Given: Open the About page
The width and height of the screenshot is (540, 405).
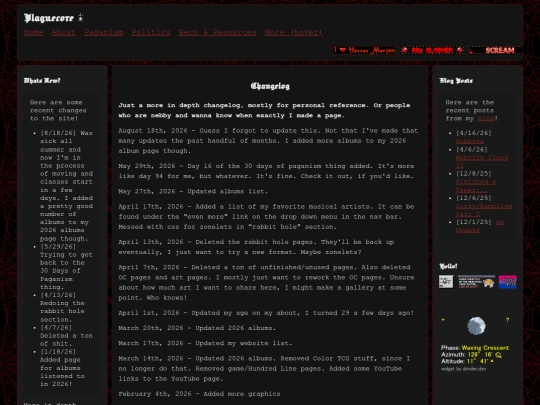Looking at the screenshot, I should coord(63,32).
